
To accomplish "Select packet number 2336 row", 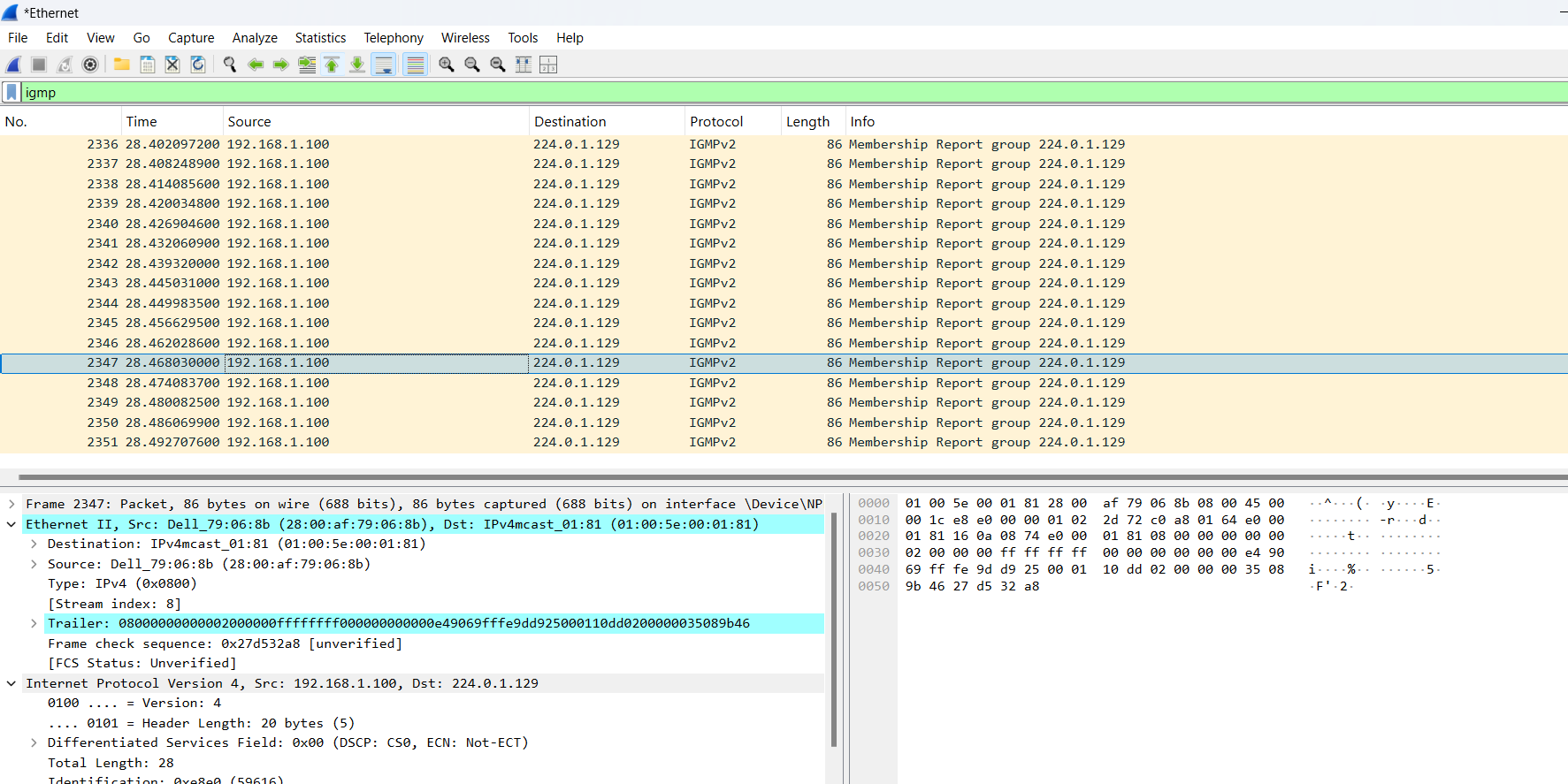I will point(784,144).
